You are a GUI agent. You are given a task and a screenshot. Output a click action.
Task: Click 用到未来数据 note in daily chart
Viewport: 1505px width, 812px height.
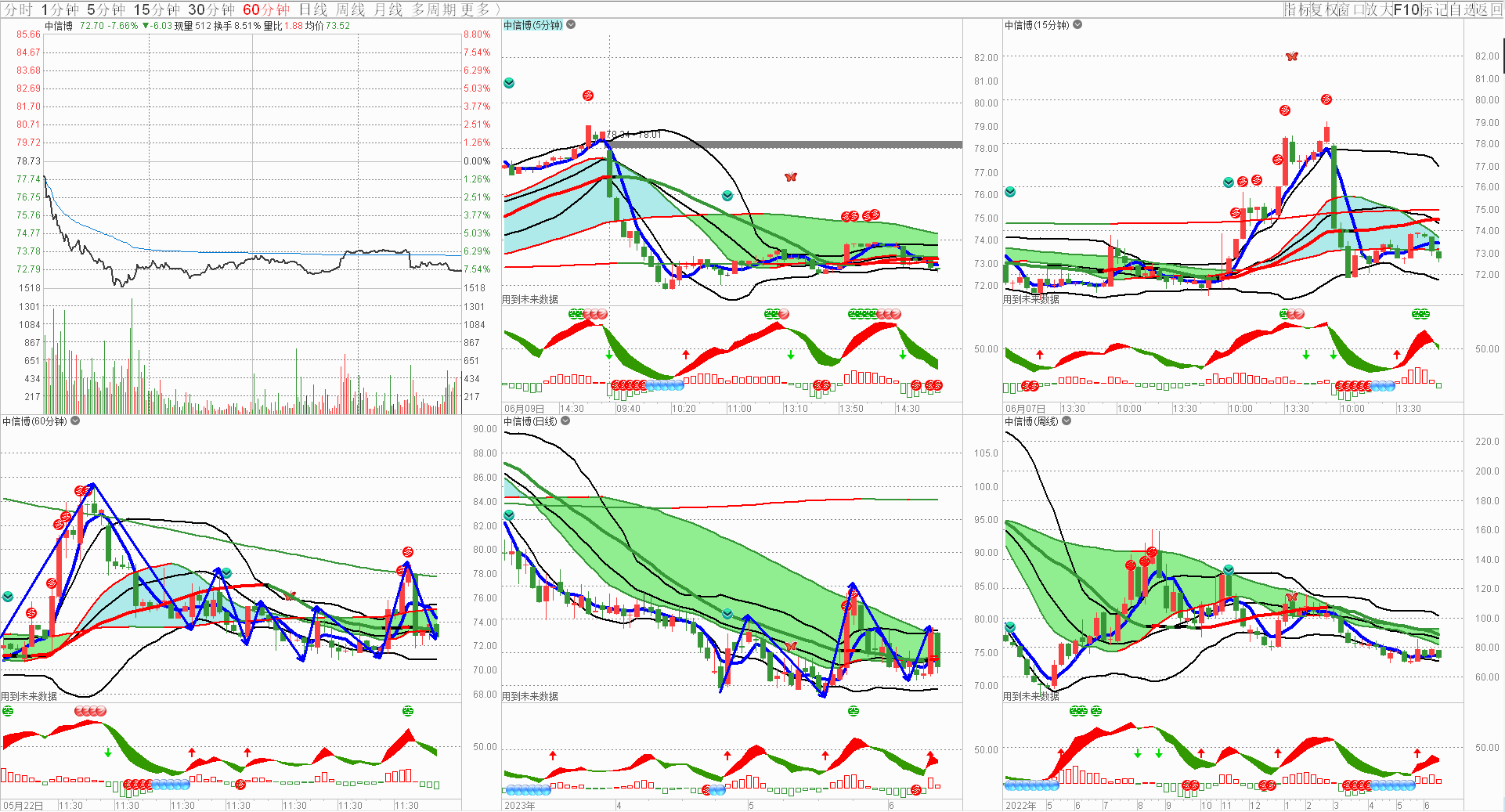point(530,696)
